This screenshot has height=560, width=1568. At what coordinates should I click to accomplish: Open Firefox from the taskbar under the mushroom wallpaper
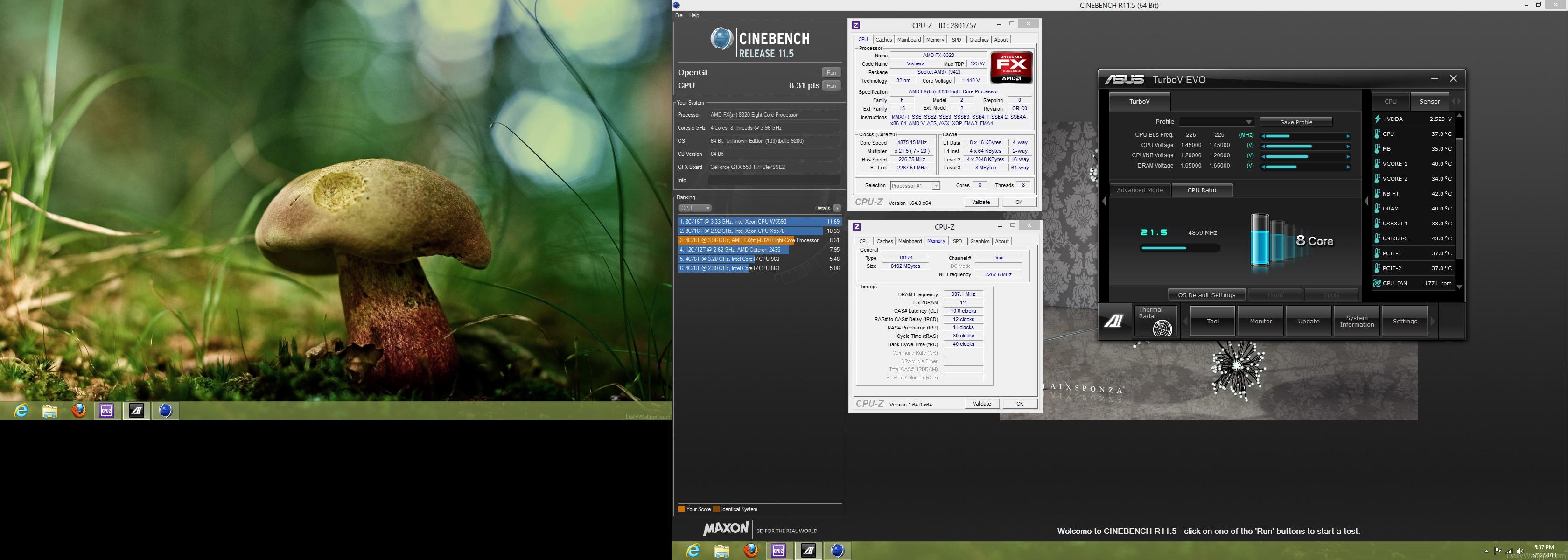point(78,411)
